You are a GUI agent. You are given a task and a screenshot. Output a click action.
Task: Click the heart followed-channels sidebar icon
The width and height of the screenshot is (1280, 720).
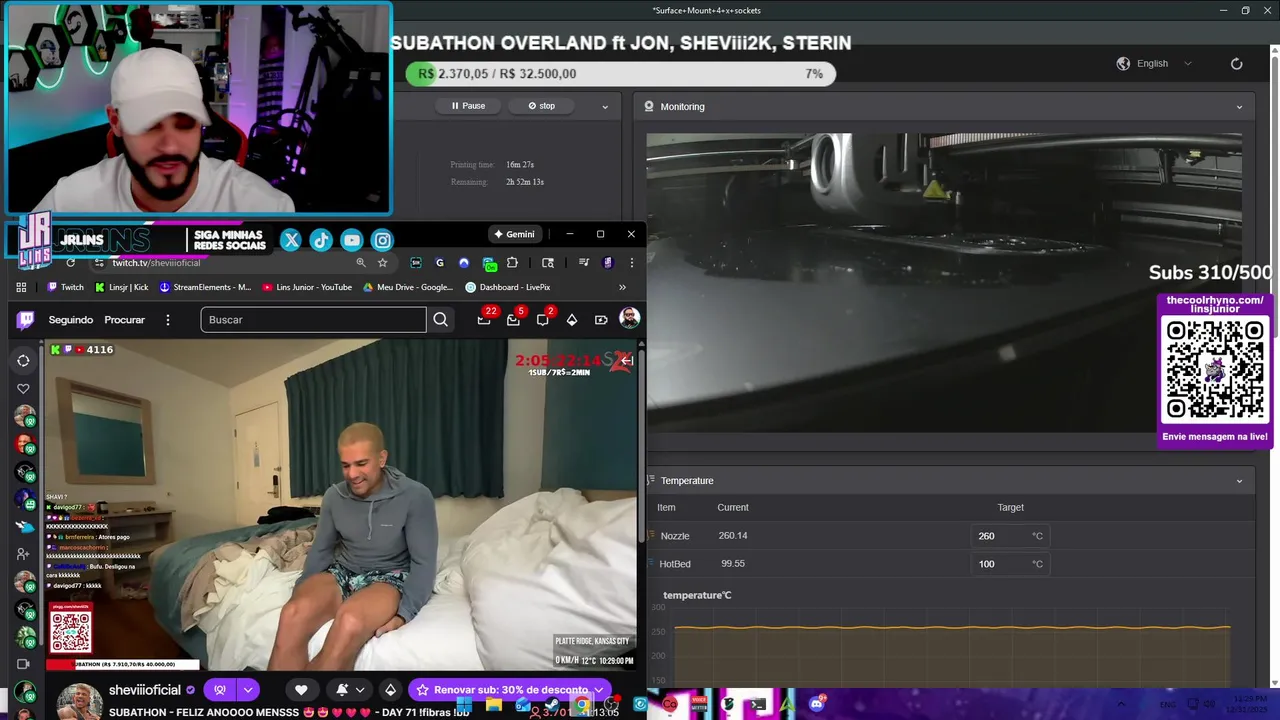[23, 389]
